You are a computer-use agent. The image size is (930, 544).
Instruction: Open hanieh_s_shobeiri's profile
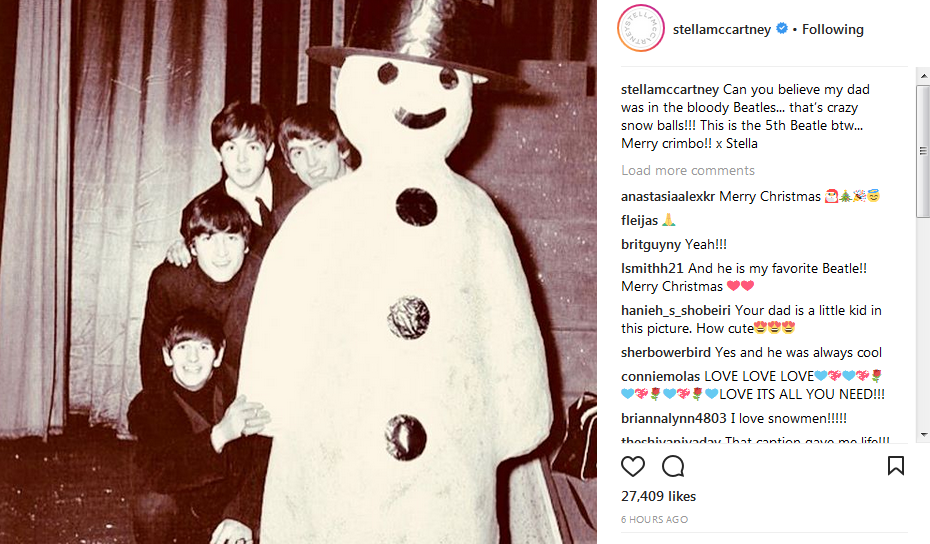[x=676, y=310]
